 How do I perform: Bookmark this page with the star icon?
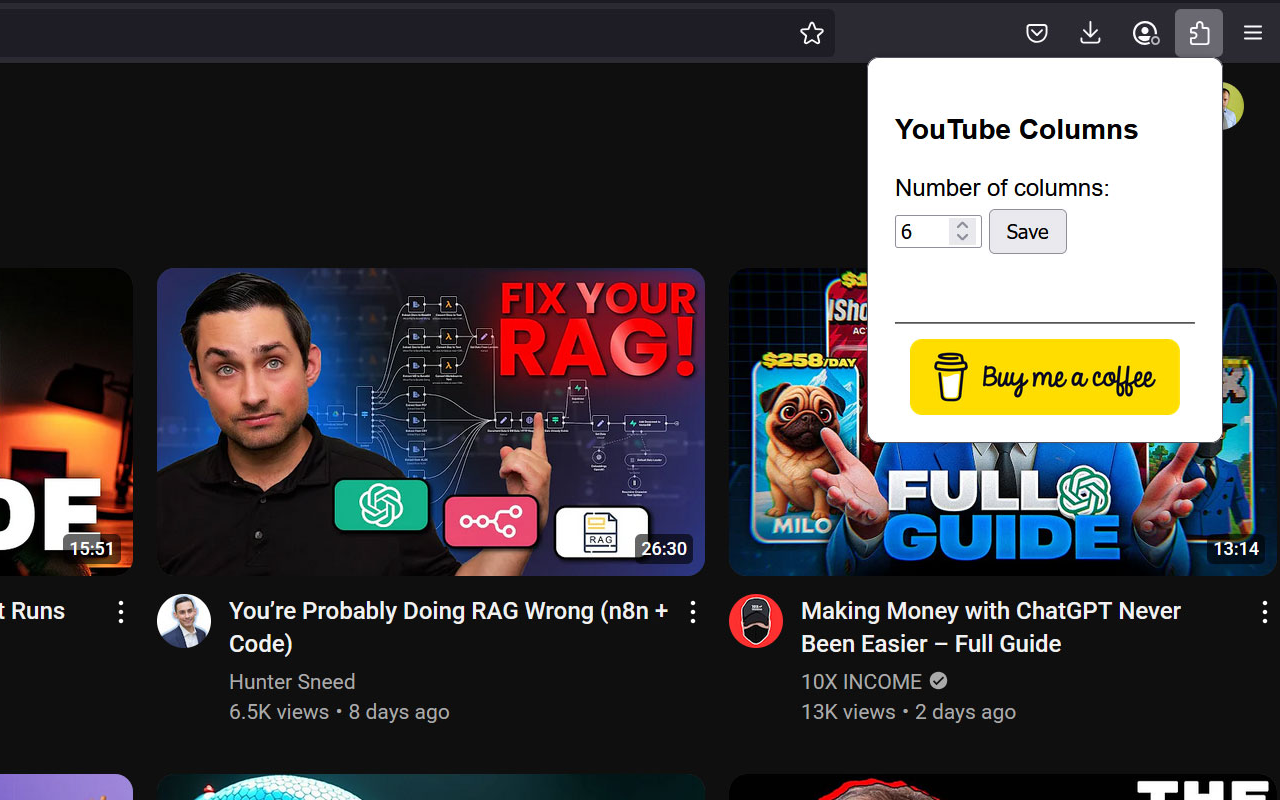[x=812, y=33]
